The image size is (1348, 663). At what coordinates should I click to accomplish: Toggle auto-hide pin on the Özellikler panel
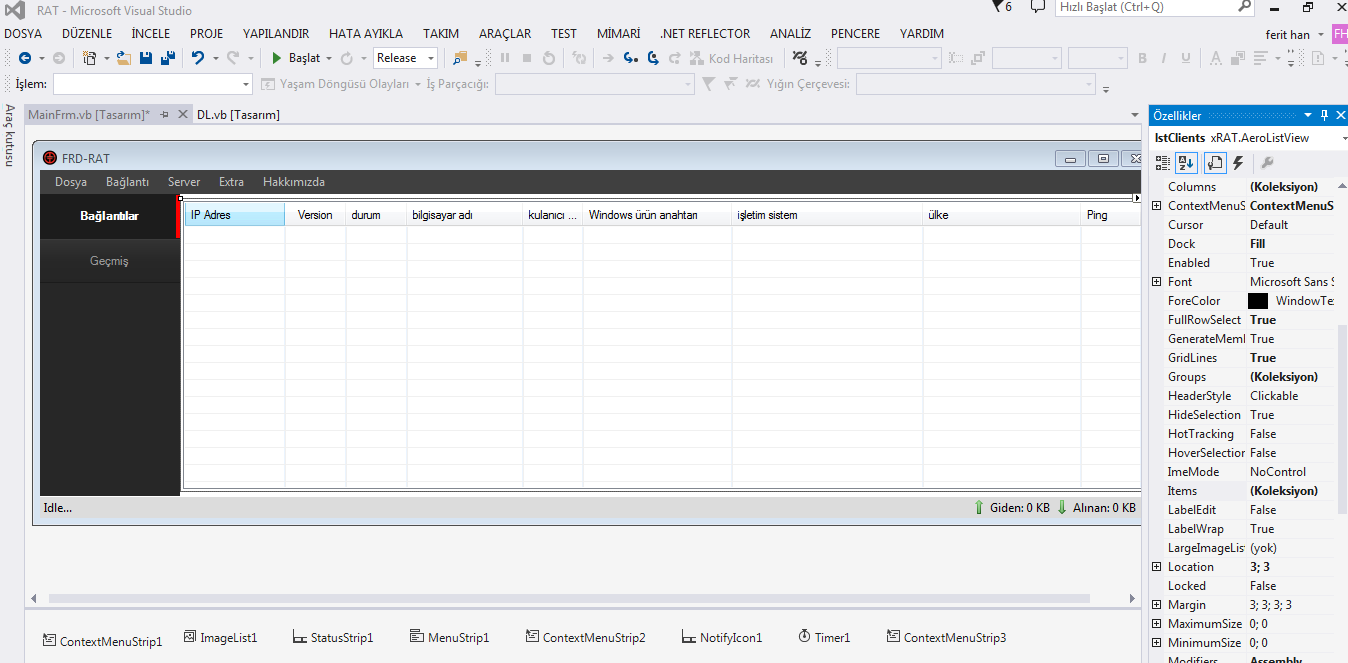(1325, 116)
